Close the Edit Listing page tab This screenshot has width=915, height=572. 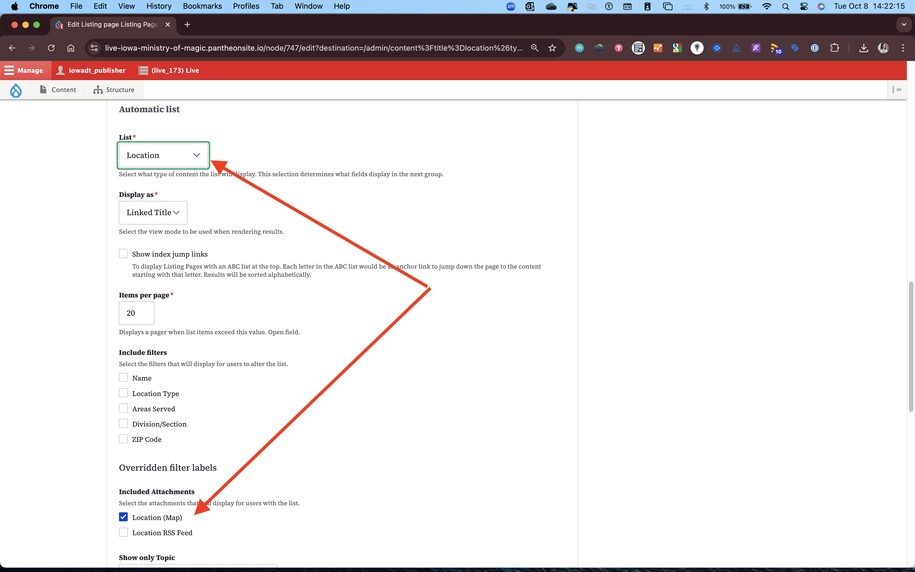tap(167, 25)
